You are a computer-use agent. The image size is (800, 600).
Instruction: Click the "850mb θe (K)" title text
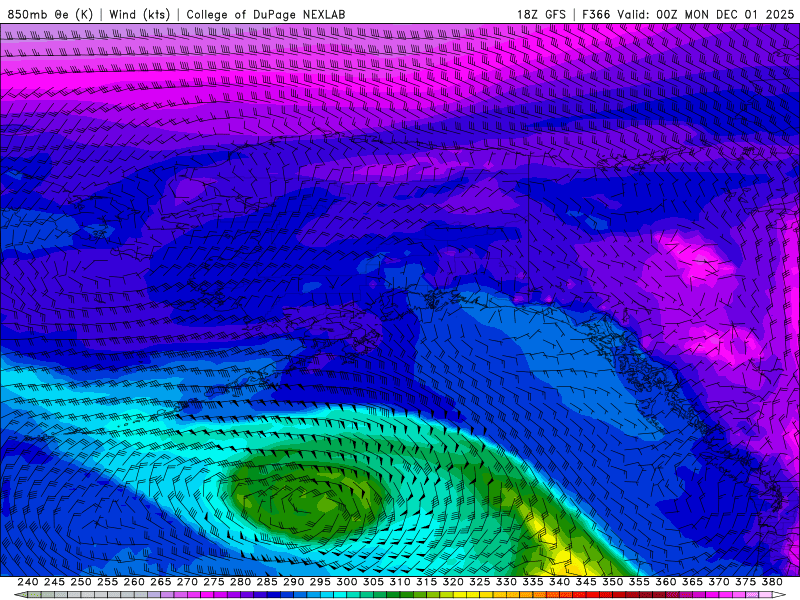50,14
